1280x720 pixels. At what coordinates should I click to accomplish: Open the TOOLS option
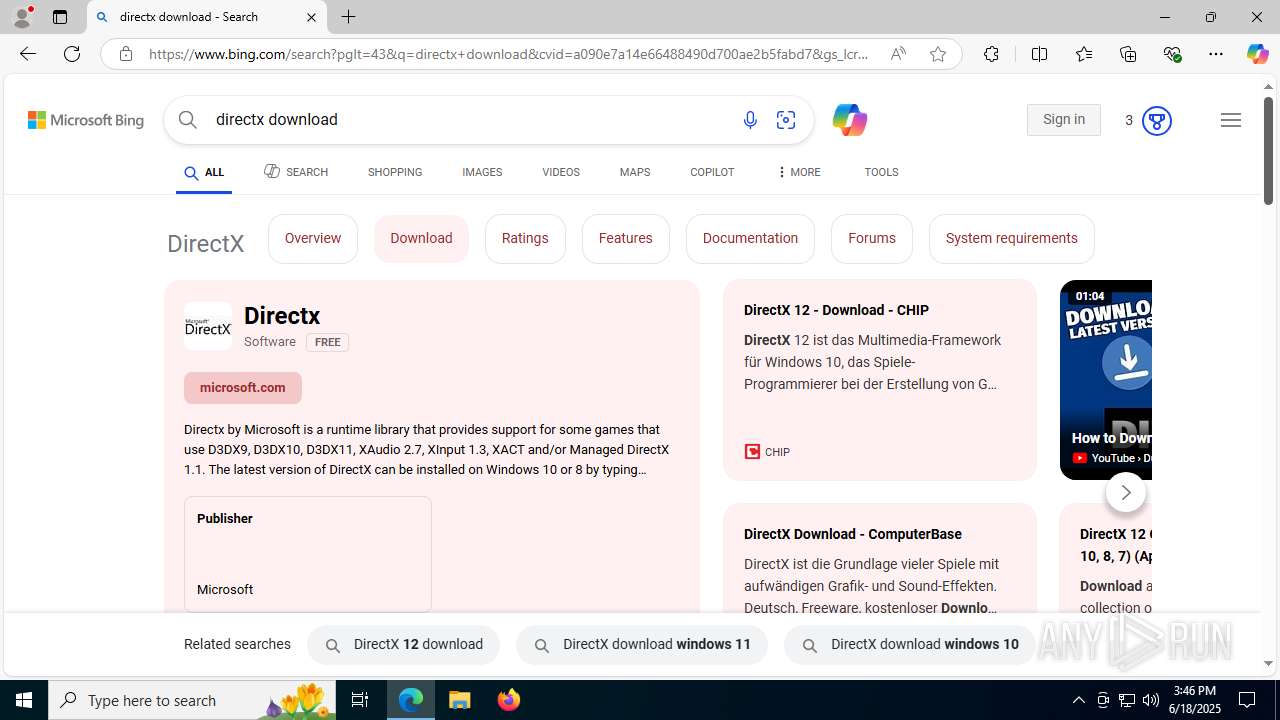(881, 172)
